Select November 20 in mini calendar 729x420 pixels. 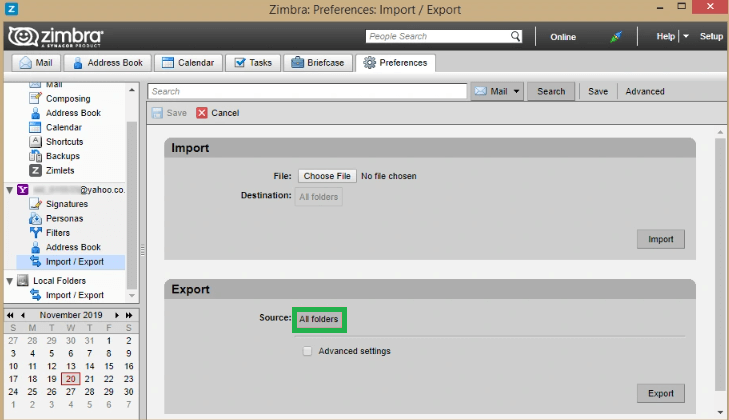tap(71, 379)
